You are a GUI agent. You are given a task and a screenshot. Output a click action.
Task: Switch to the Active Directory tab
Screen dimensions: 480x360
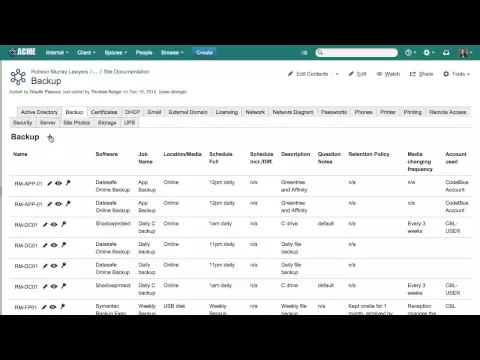(39, 112)
